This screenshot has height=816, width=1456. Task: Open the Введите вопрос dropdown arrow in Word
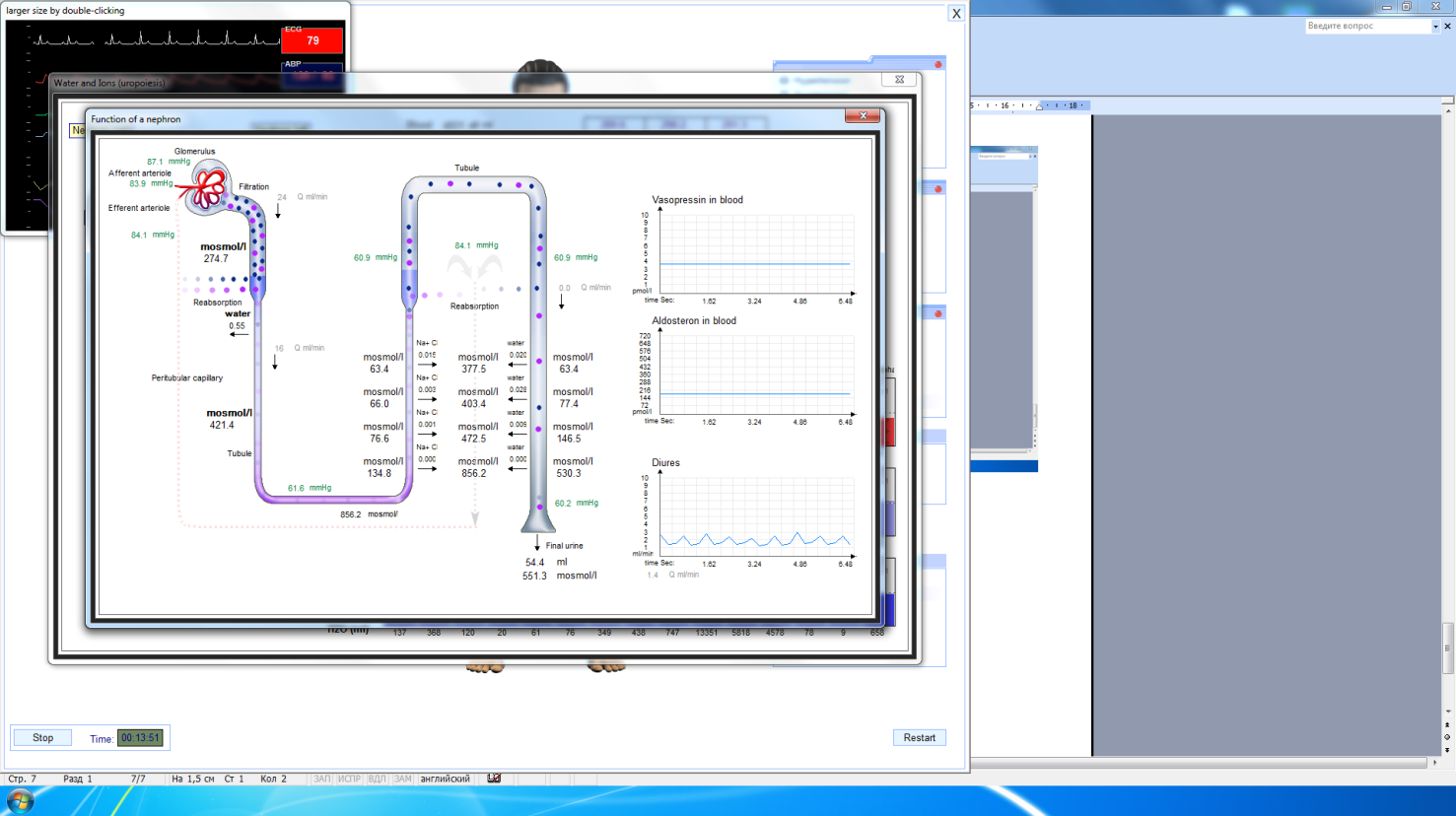click(x=1434, y=27)
